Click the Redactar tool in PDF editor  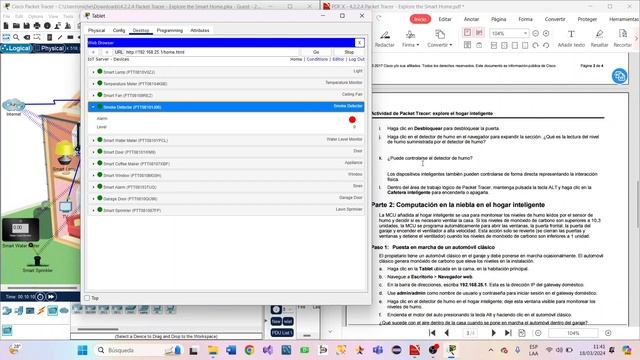[384, 39]
